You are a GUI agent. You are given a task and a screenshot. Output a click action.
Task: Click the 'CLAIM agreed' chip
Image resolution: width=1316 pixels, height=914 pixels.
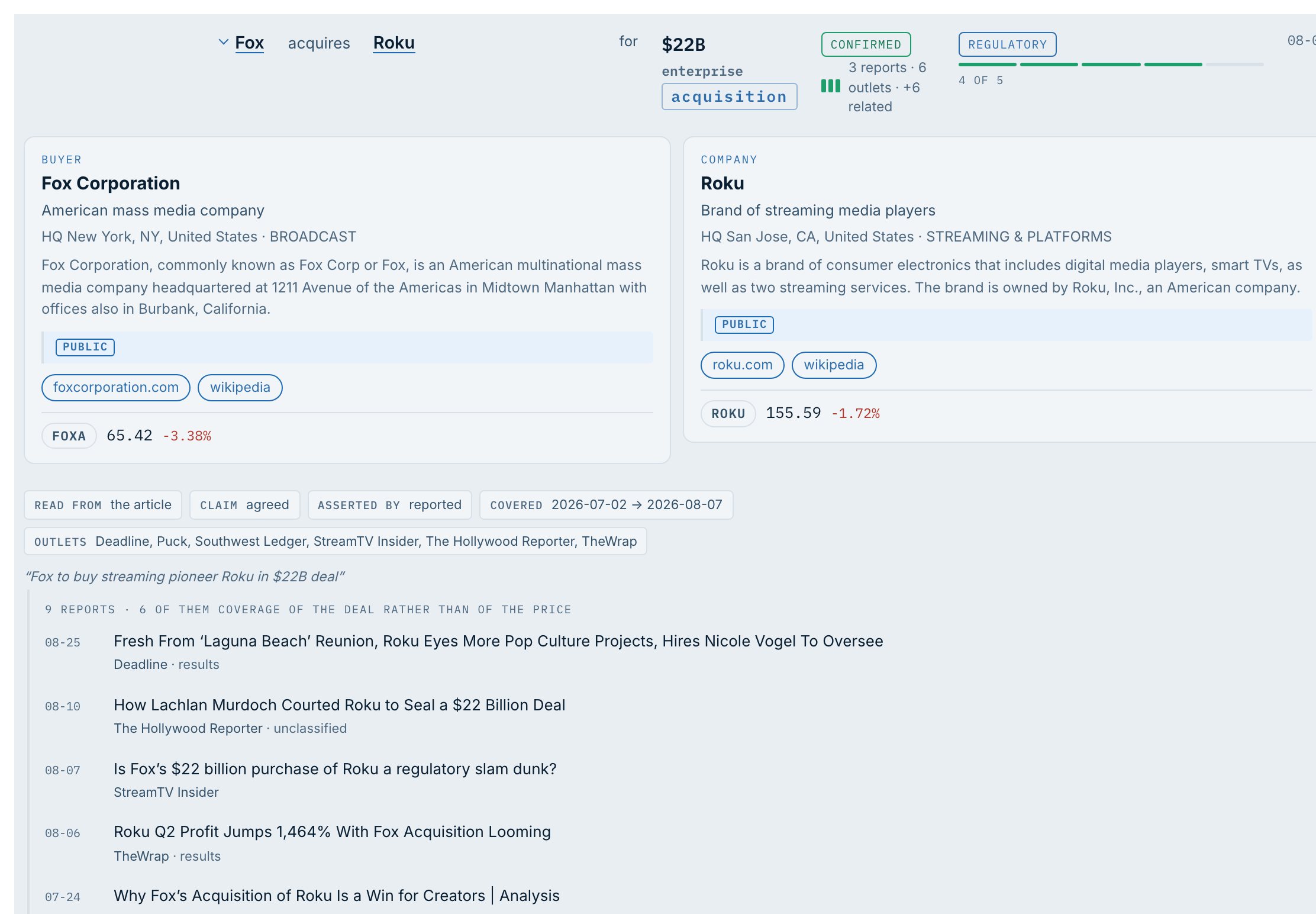(x=244, y=505)
